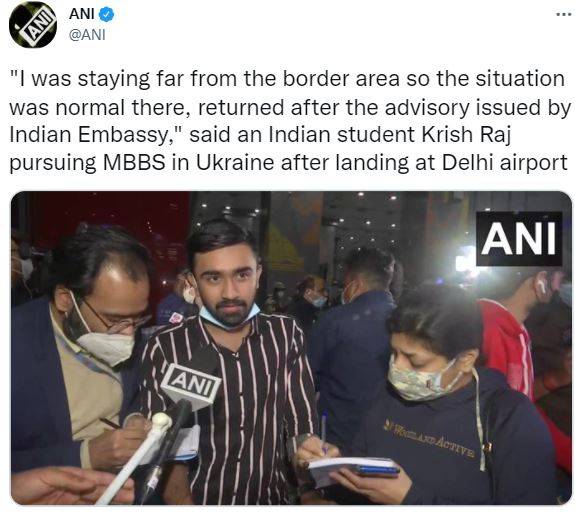Click the floral face mask in the photo
This screenshot has width=575, height=513.
click(x=420, y=378)
